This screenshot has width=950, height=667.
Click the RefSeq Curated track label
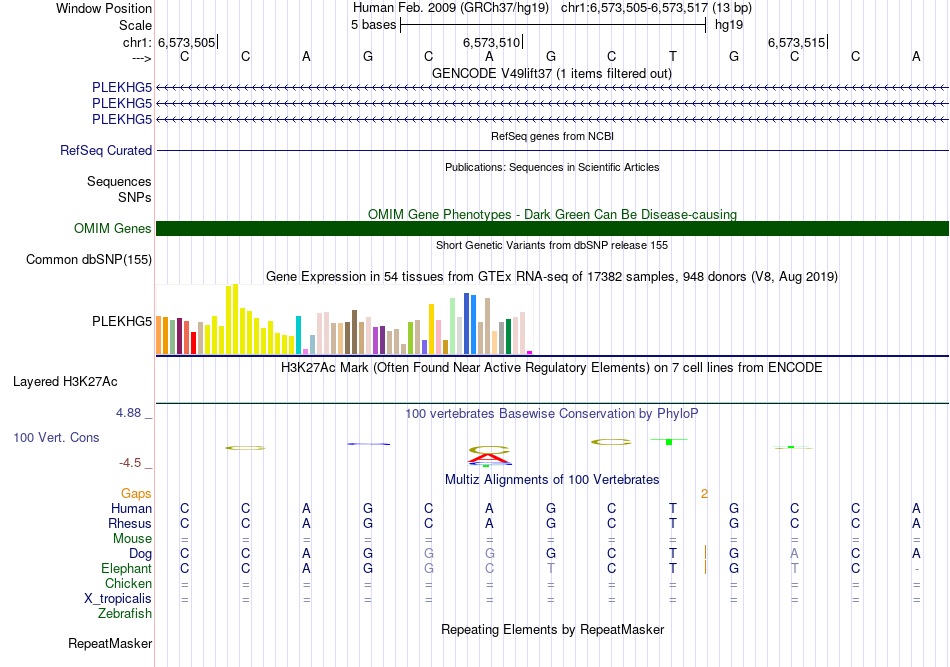point(105,150)
